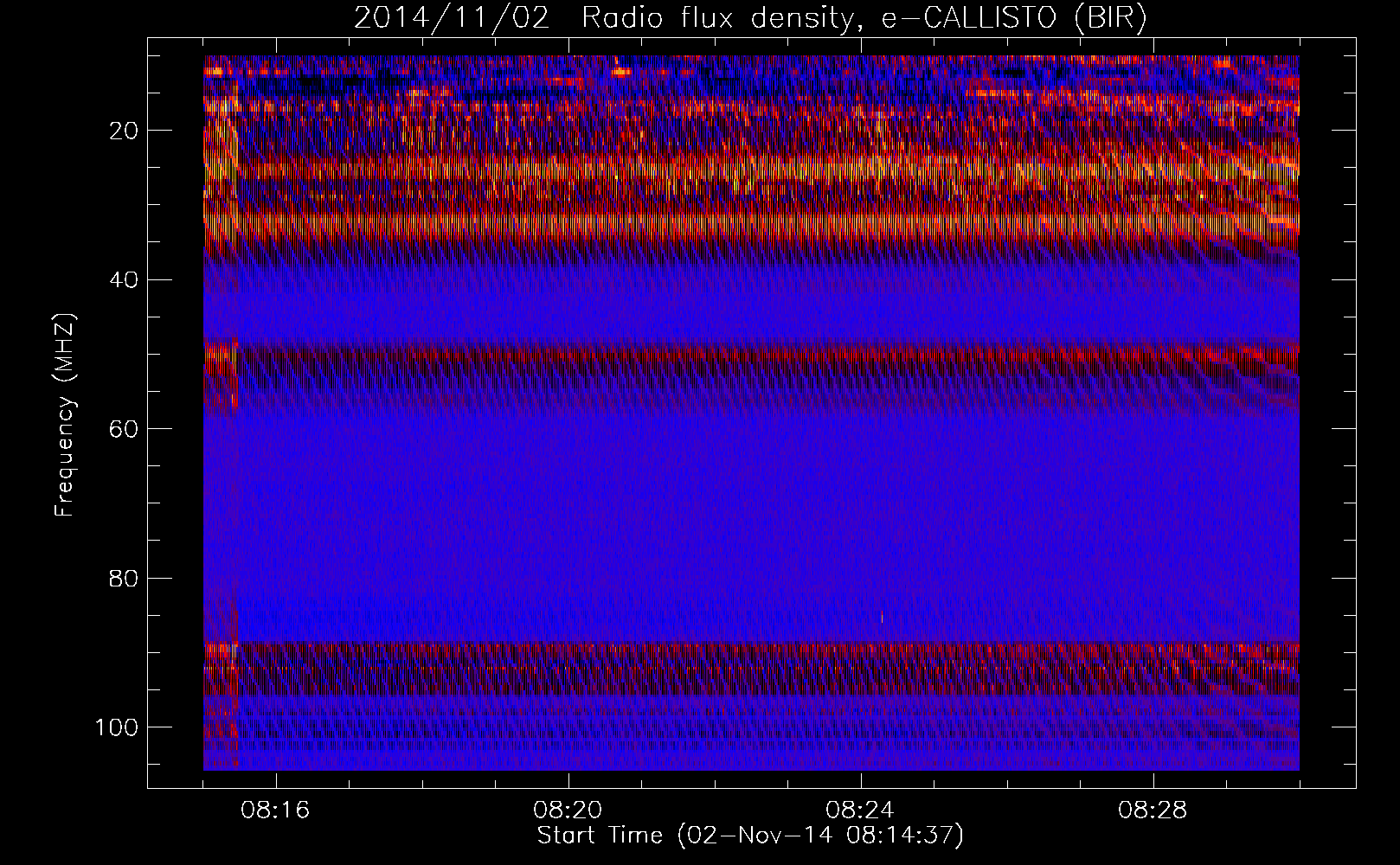
Task: Click the time tick label 08:20
Action: tap(568, 811)
